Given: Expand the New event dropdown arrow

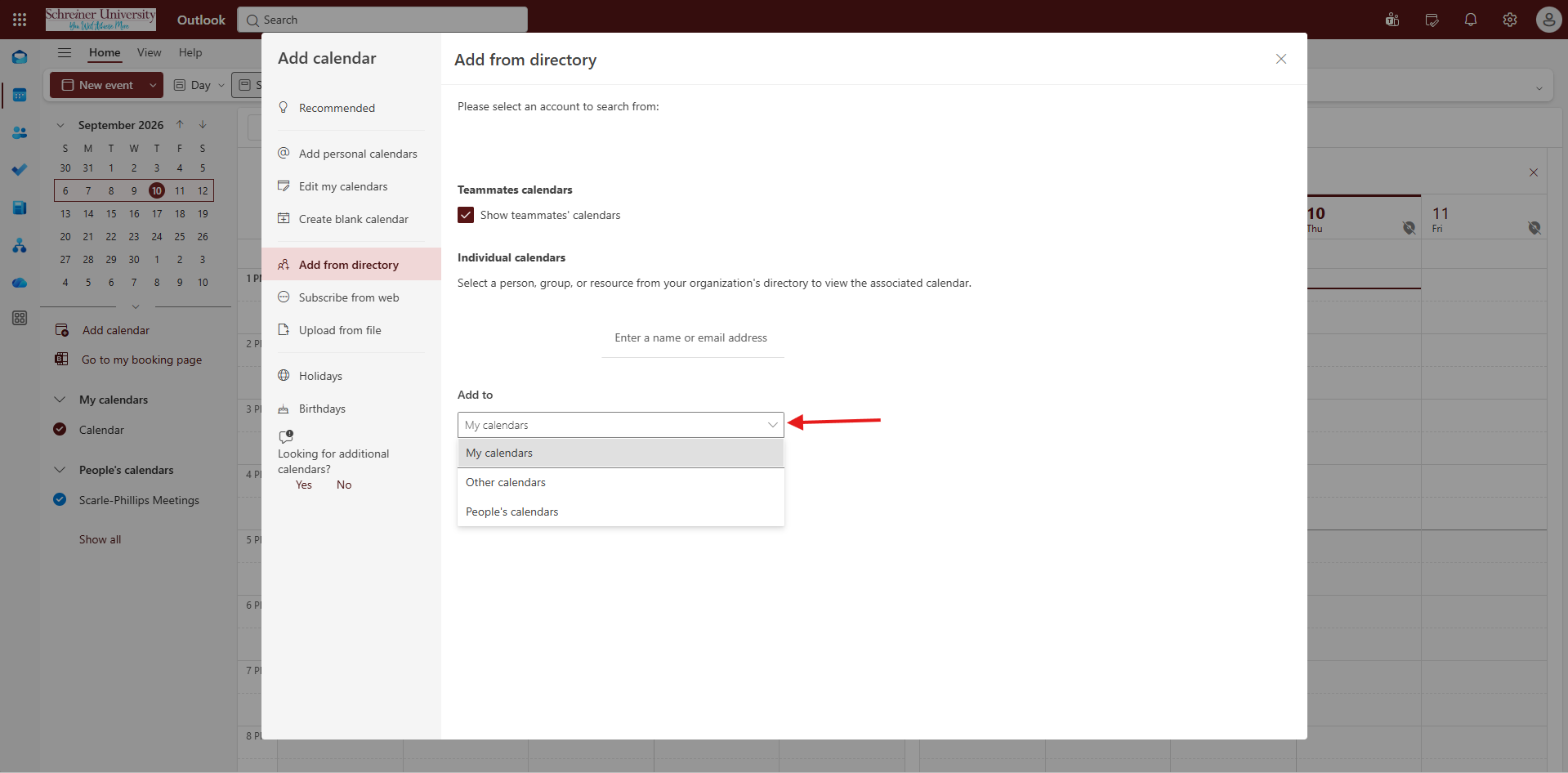Looking at the screenshot, I should pyautogui.click(x=153, y=85).
